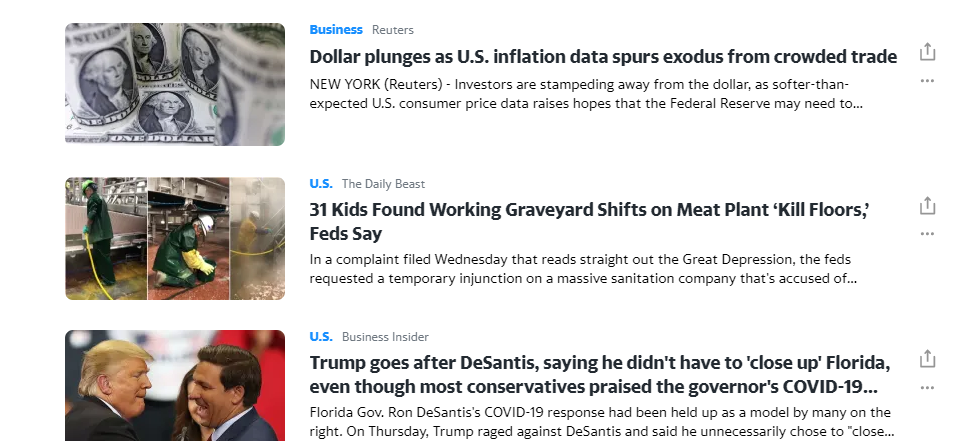Click the Business Insider source label
969x442 pixels.
pyautogui.click(x=385, y=337)
